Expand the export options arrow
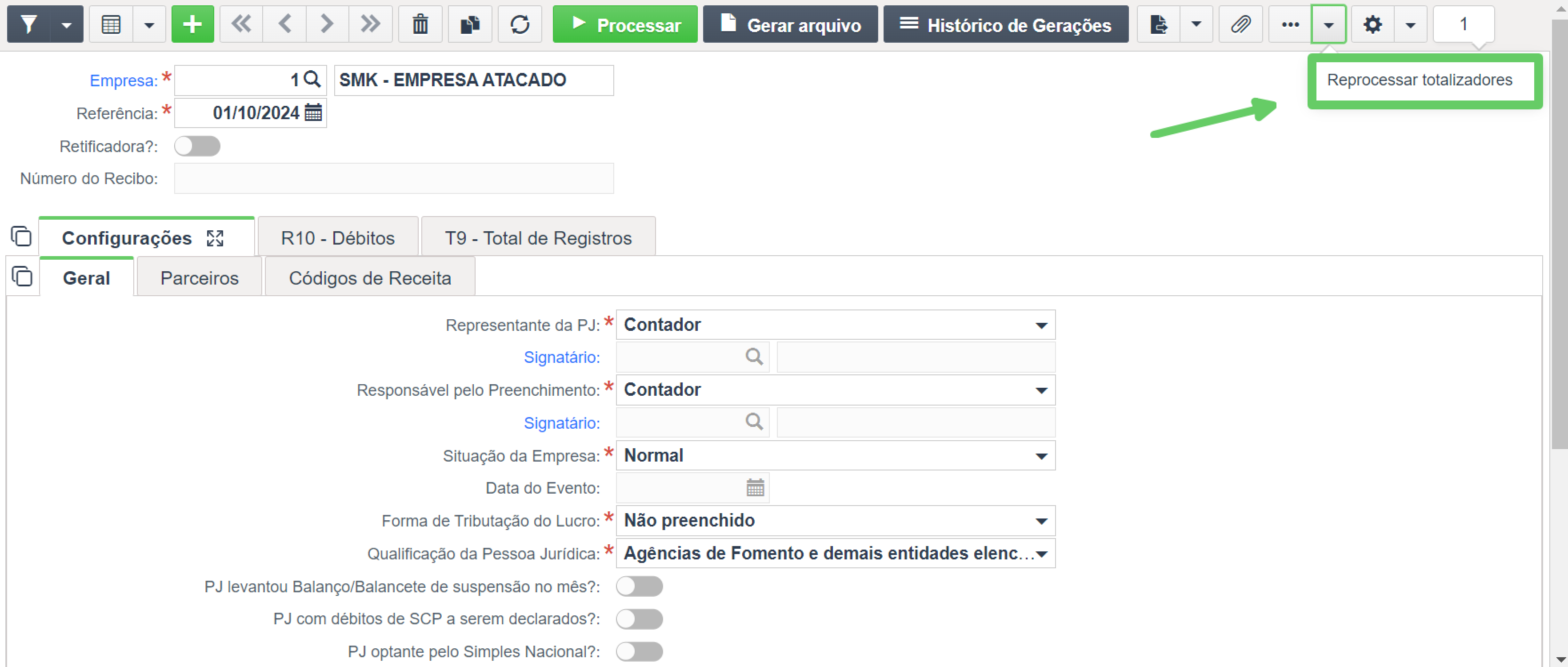The height and width of the screenshot is (667, 1568). click(1196, 24)
